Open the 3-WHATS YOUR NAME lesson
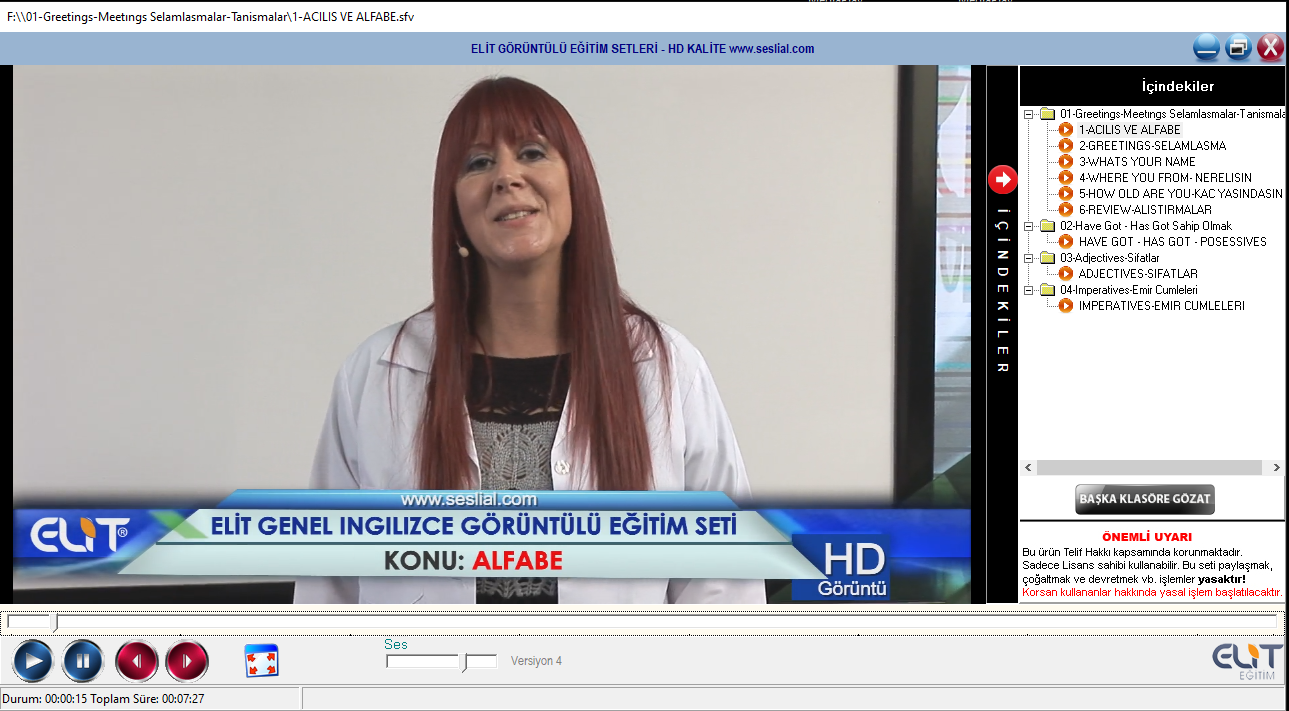Screen dimensions: 1289x711 [x=1137, y=162]
